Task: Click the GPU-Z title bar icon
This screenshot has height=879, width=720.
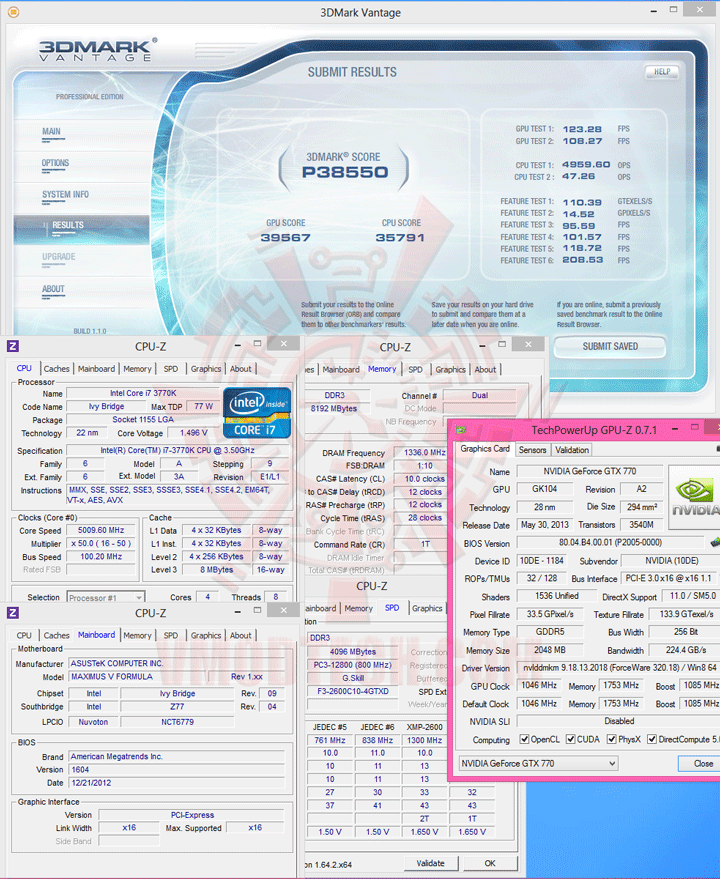Action: [x=461, y=430]
